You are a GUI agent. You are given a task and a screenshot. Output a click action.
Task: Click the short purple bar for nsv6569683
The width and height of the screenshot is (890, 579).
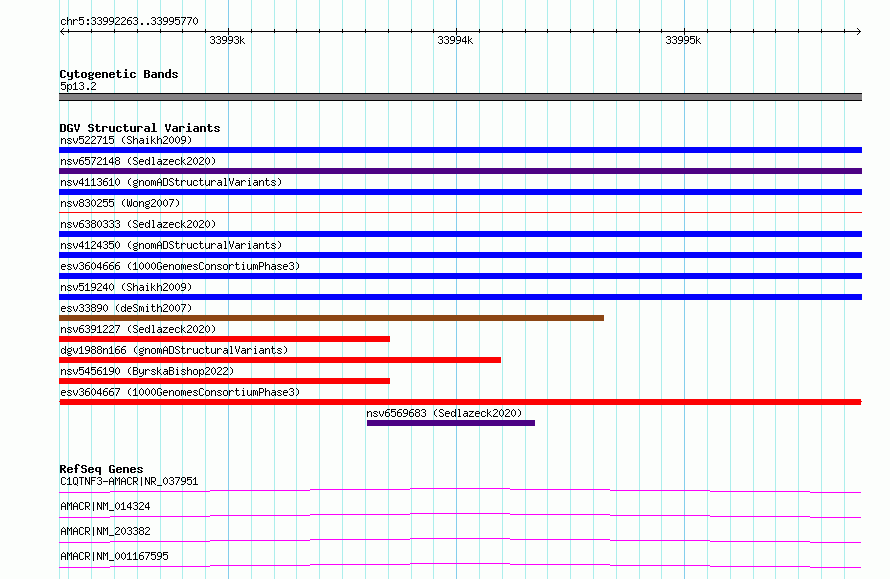tap(451, 423)
